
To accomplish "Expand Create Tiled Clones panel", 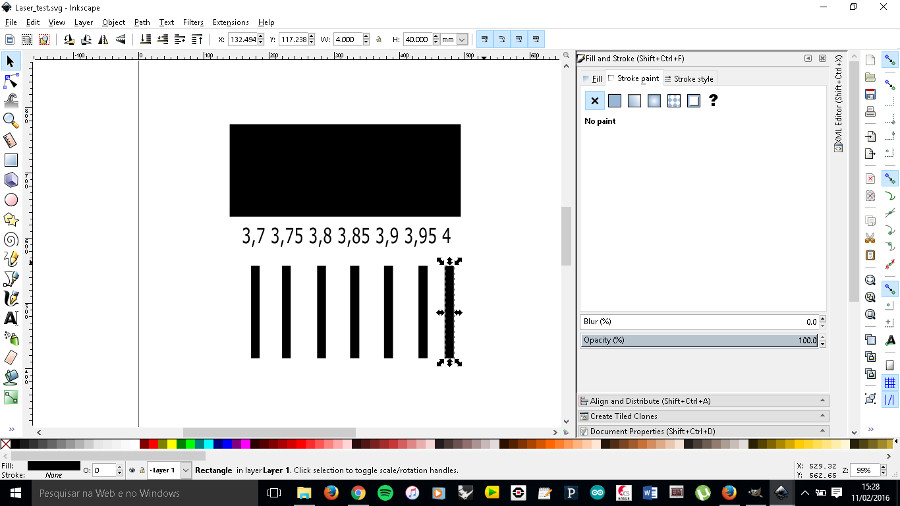I will [704, 416].
